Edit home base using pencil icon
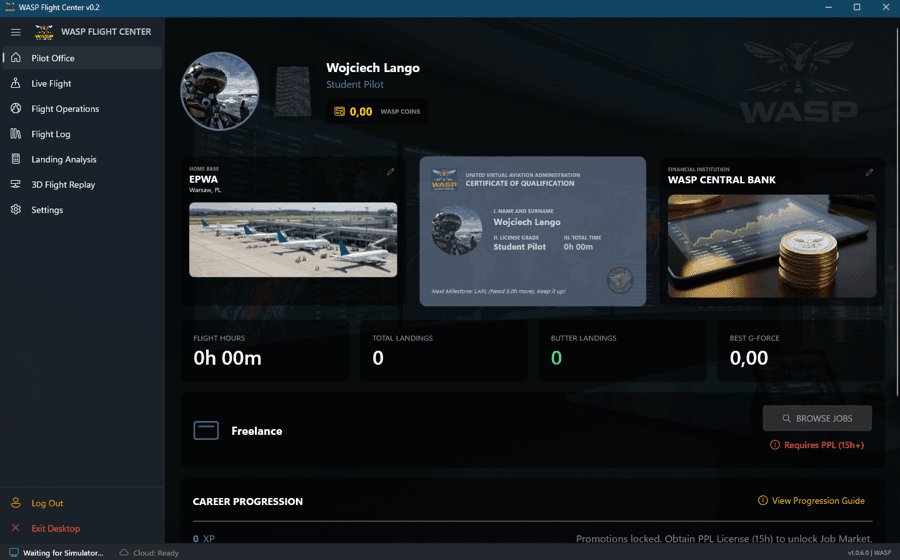 pos(390,172)
